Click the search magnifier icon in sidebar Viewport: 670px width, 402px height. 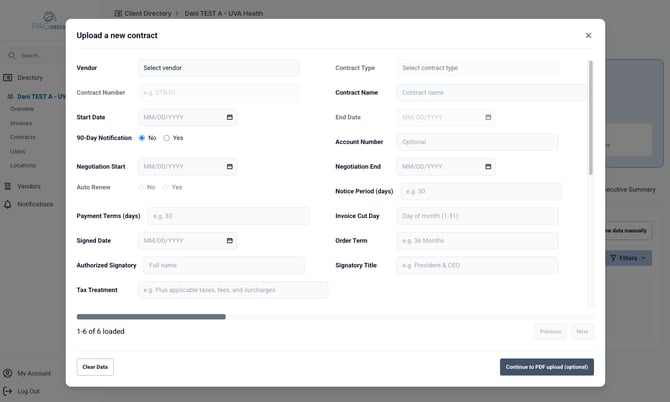pos(12,56)
